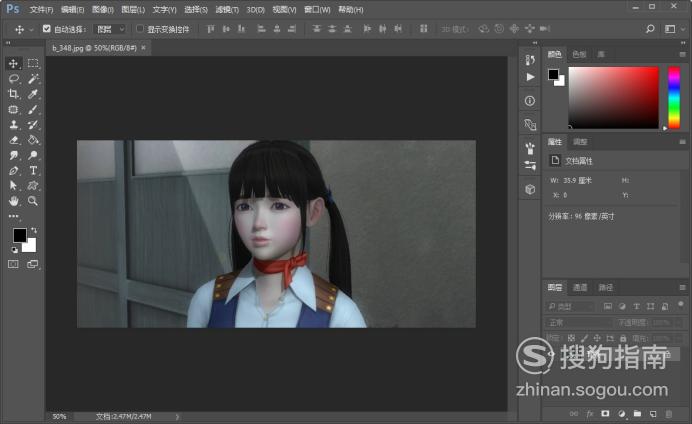This screenshot has height=424, width=692.
Task: Open the layer filter type dropdown
Action: tap(570, 306)
